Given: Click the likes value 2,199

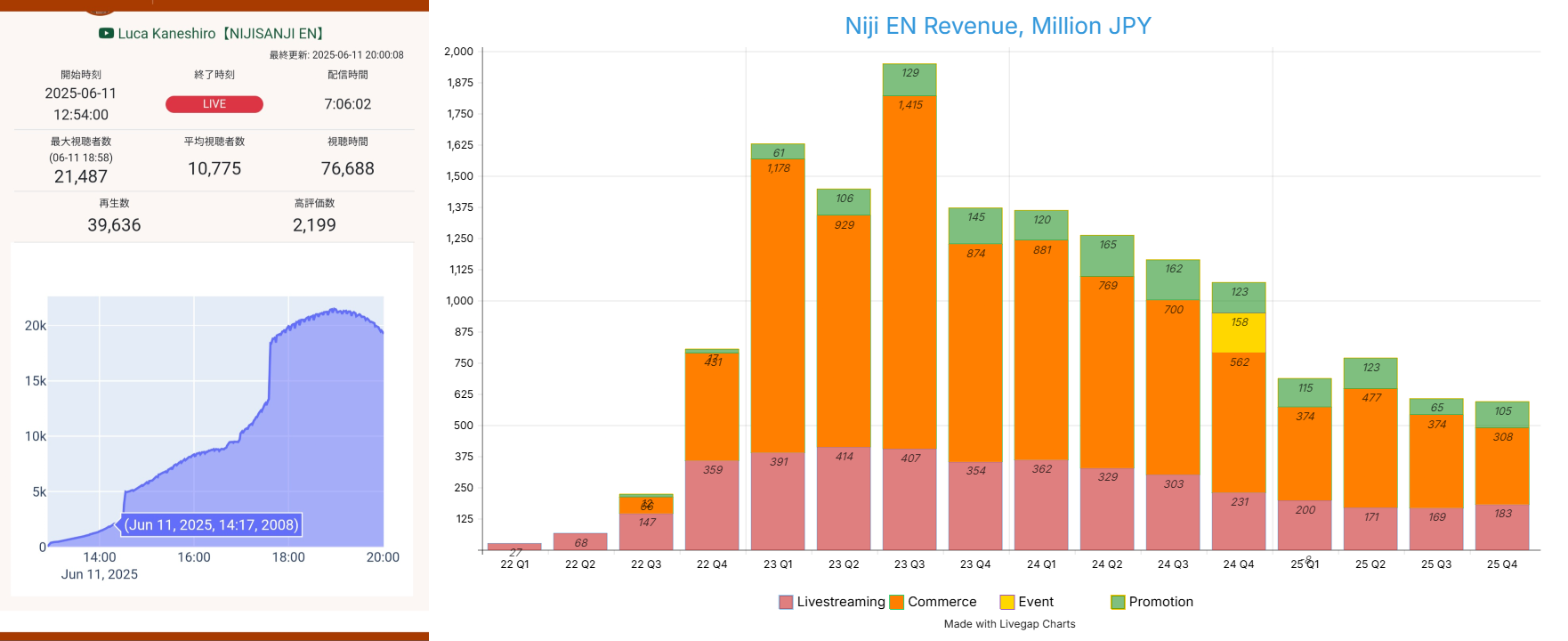Looking at the screenshot, I should tap(314, 225).
